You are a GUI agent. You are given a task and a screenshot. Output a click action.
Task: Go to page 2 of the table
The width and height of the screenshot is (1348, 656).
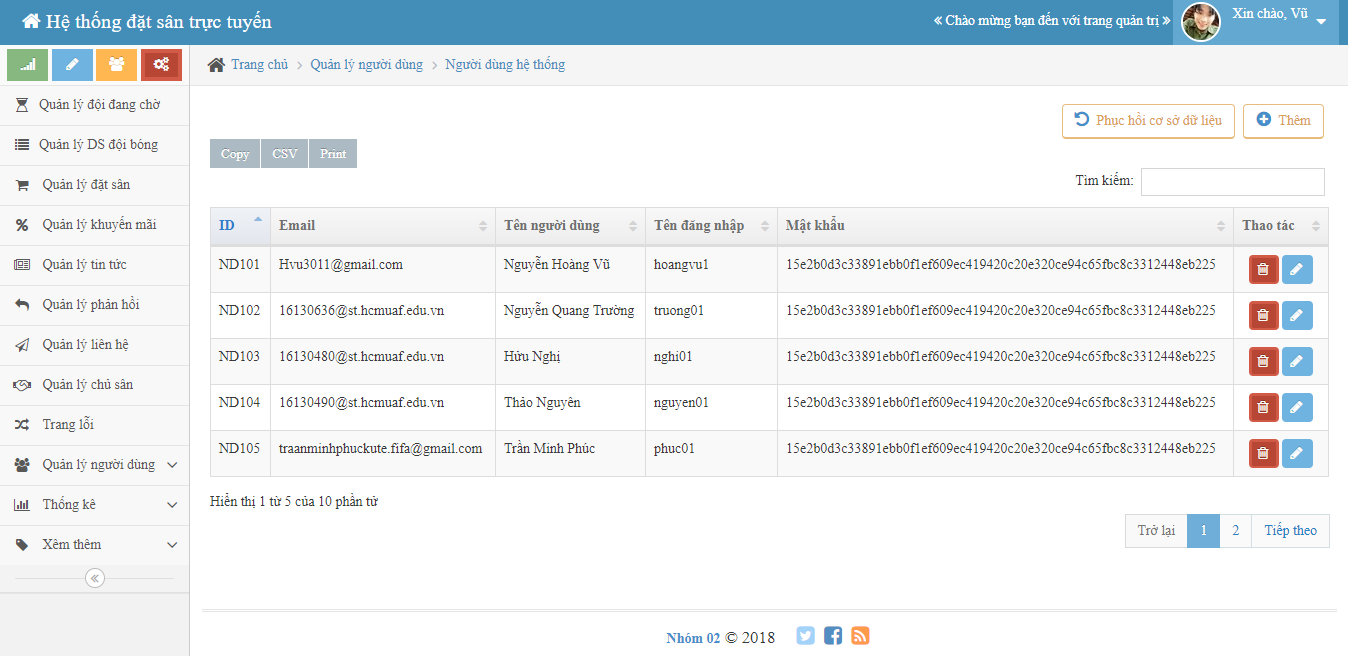1236,531
